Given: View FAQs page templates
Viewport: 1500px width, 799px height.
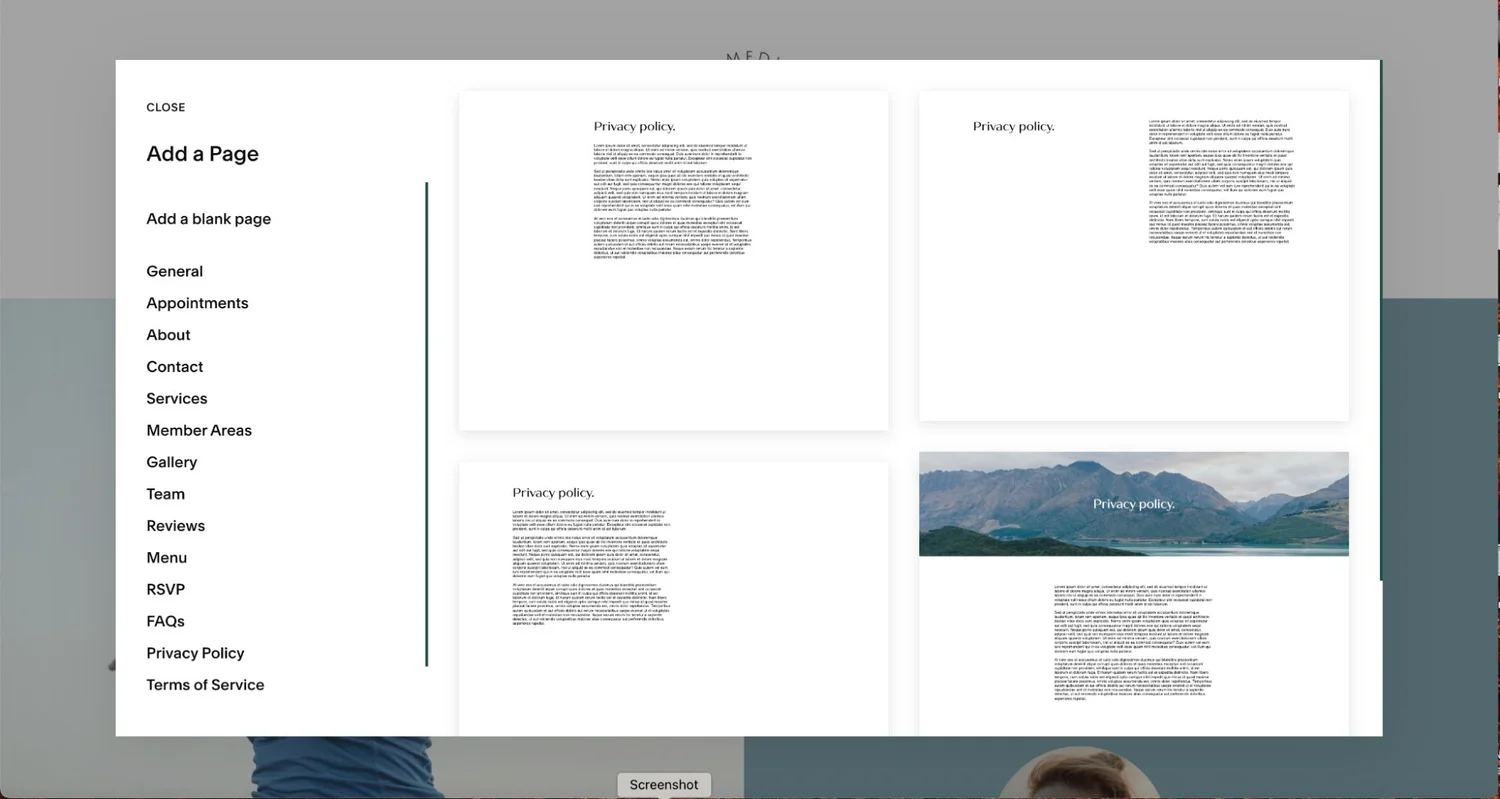Looking at the screenshot, I should tap(165, 621).
